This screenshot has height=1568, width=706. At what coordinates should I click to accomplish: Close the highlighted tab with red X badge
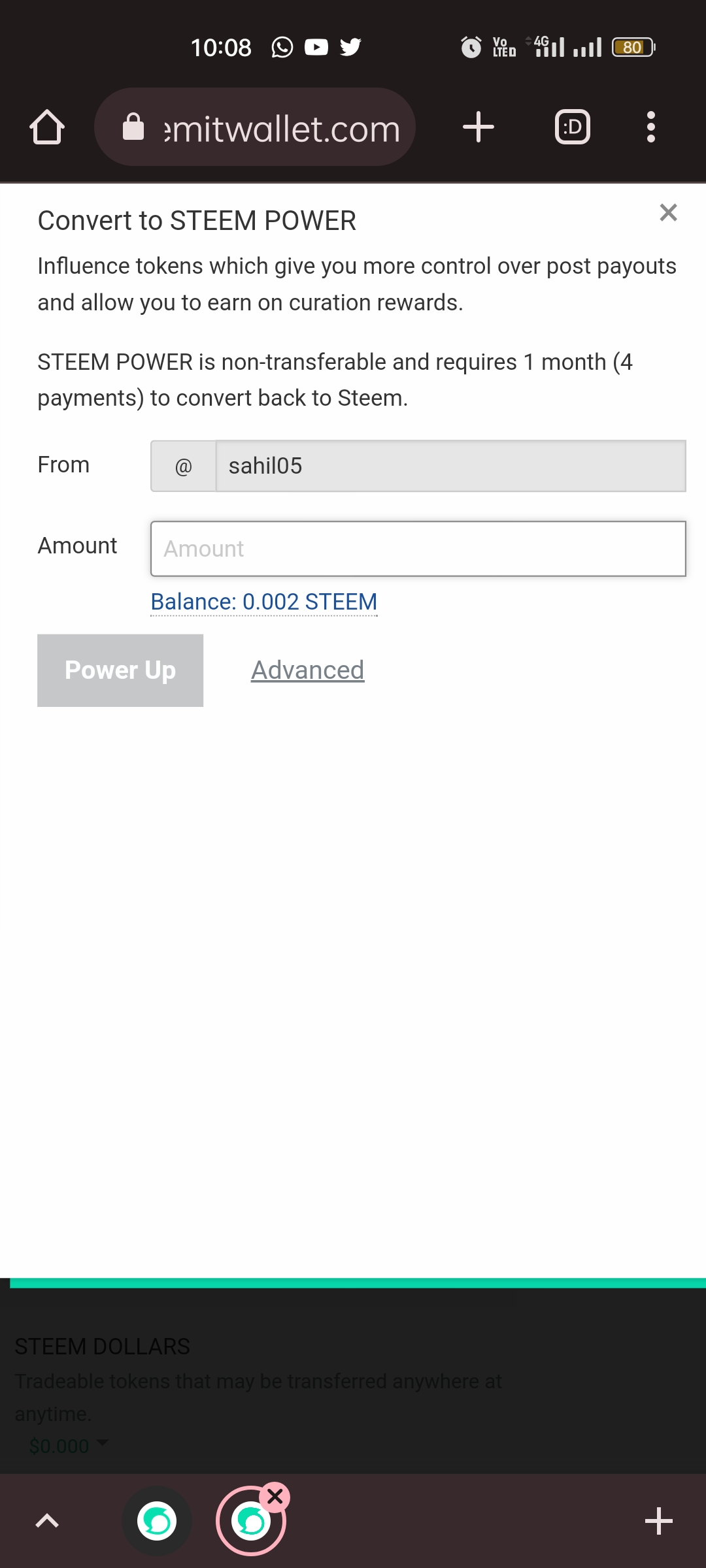(x=275, y=1496)
